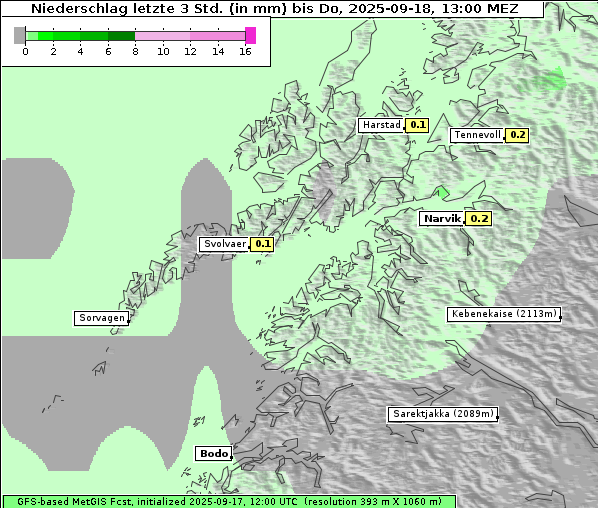Screen dimensions: 598x508
Task: Select the Svolvaer station label
Action: (224, 244)
